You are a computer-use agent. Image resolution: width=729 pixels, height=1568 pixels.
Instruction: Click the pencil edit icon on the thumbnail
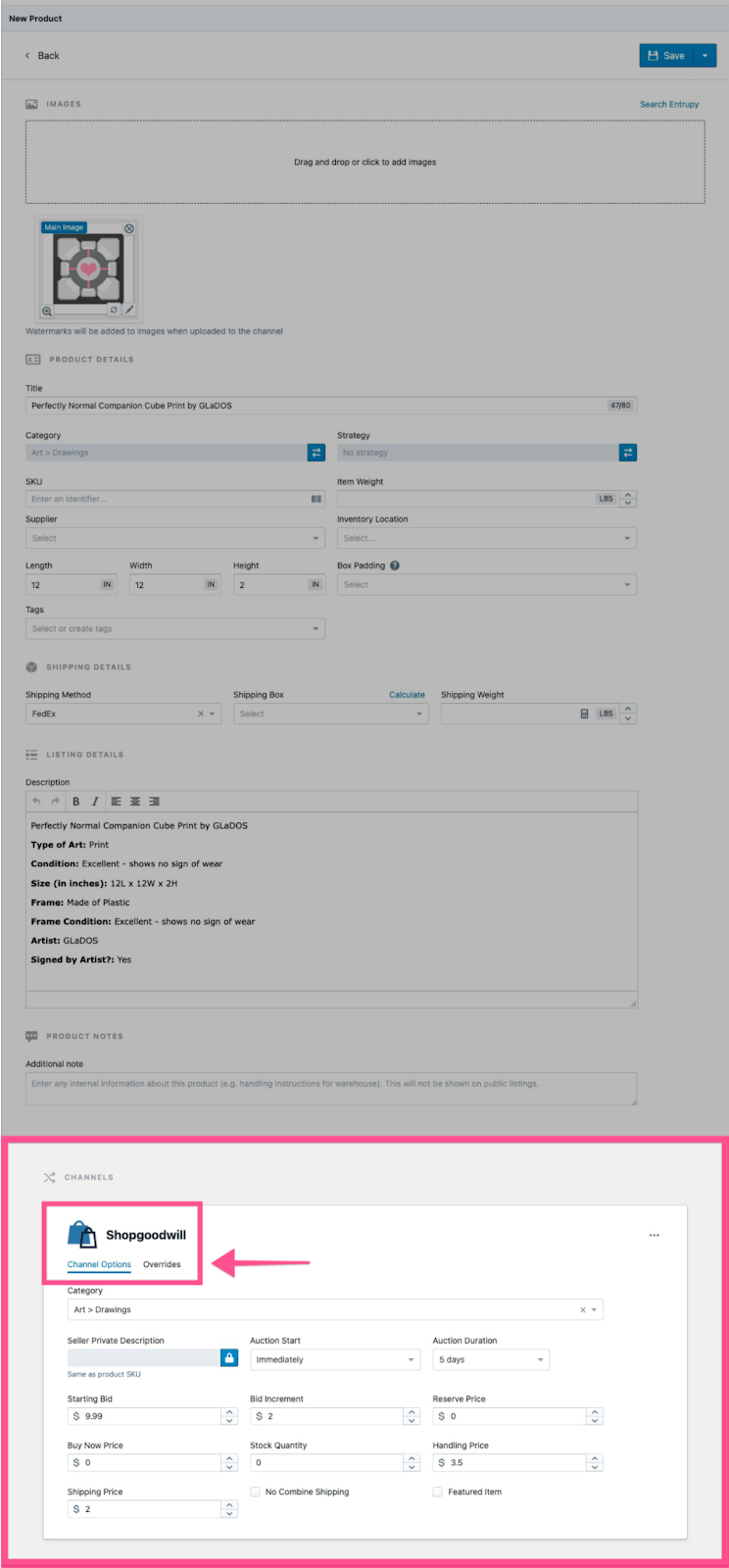point(129,310)
